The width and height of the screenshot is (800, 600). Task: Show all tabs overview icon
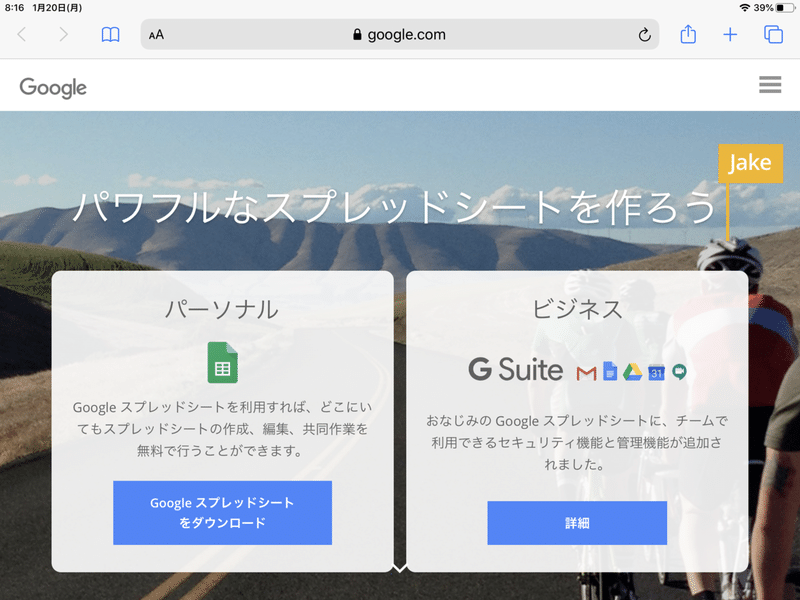773,35
